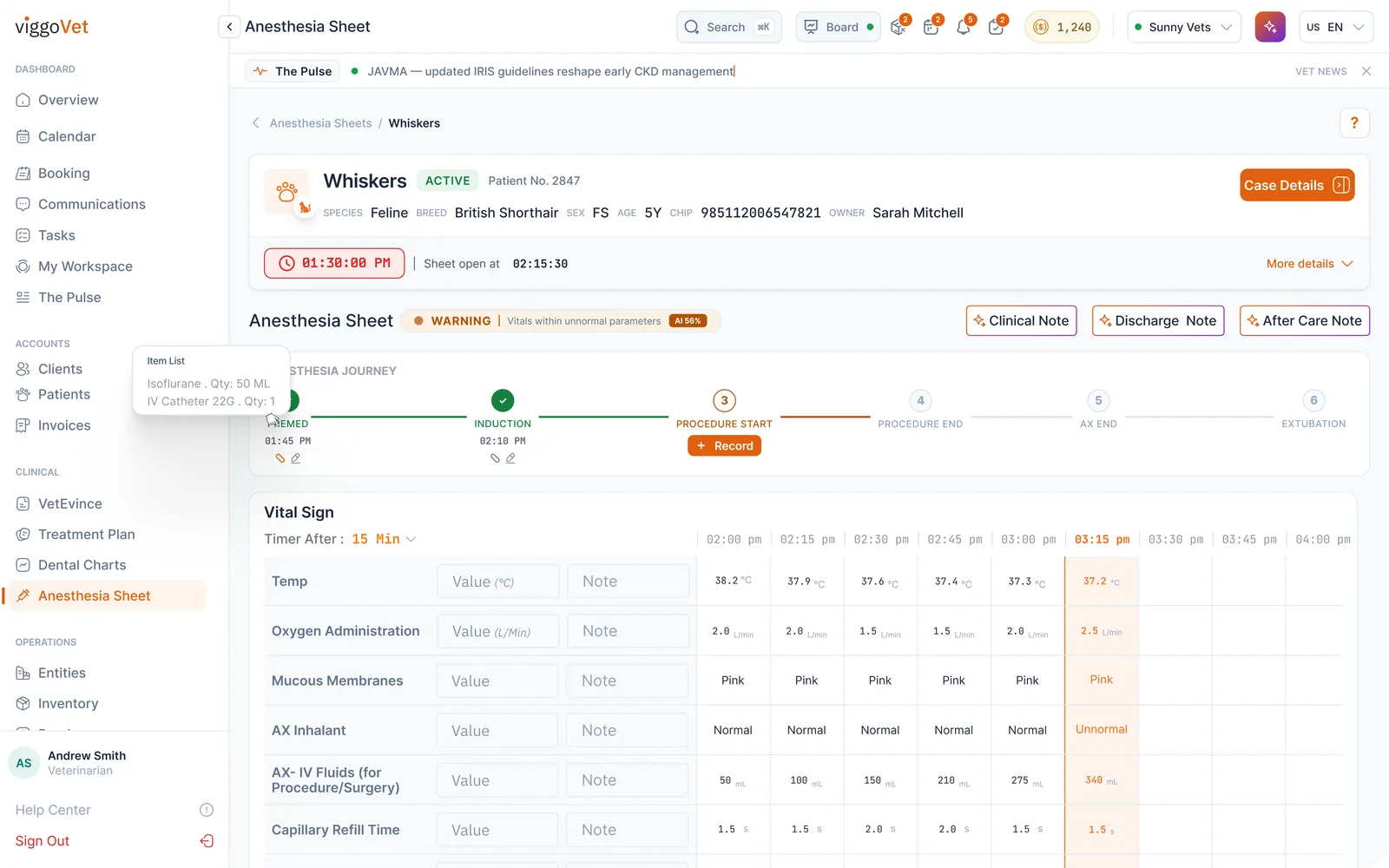The height and width of the screenshot is (868, 1389).
Task: Generate a Clinical Note
Action: [x=1022, y=320]
